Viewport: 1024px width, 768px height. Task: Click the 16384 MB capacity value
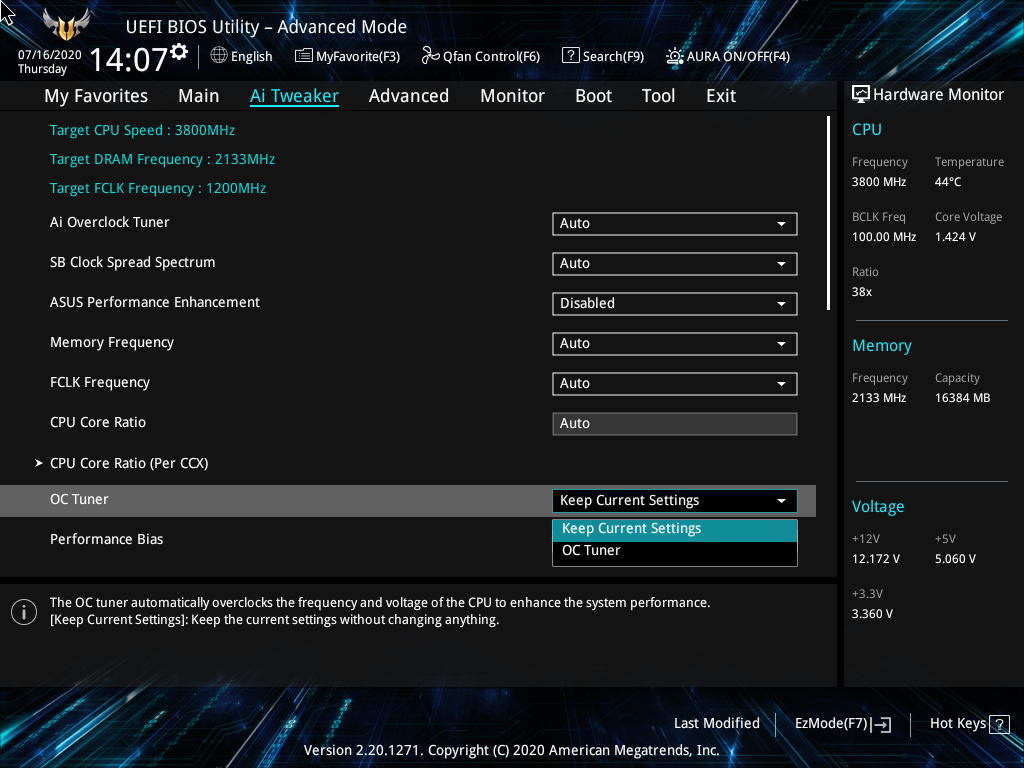(962, 398)
